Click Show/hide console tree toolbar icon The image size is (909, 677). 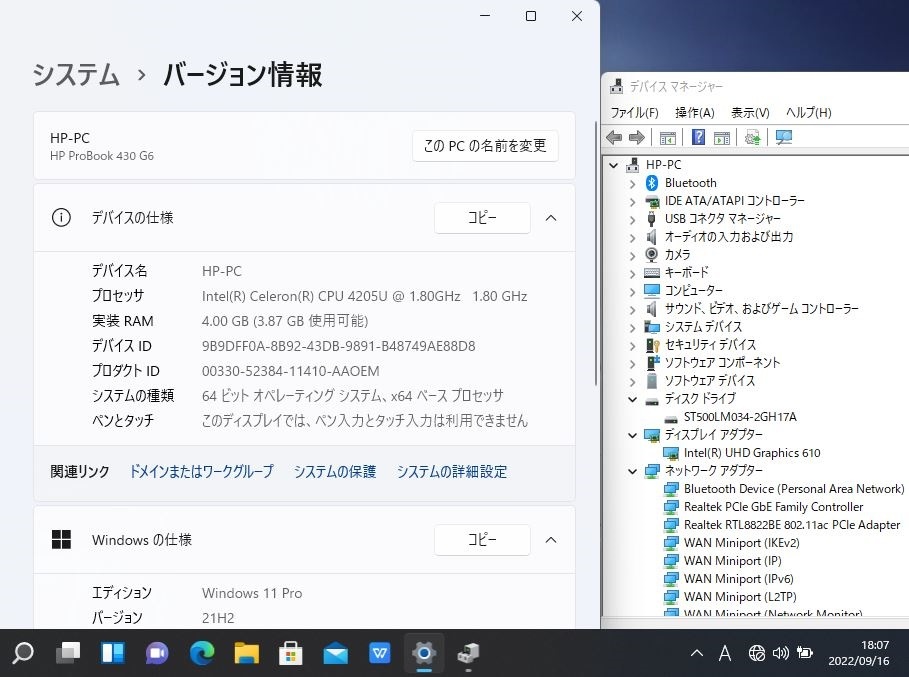pos(668,138)
